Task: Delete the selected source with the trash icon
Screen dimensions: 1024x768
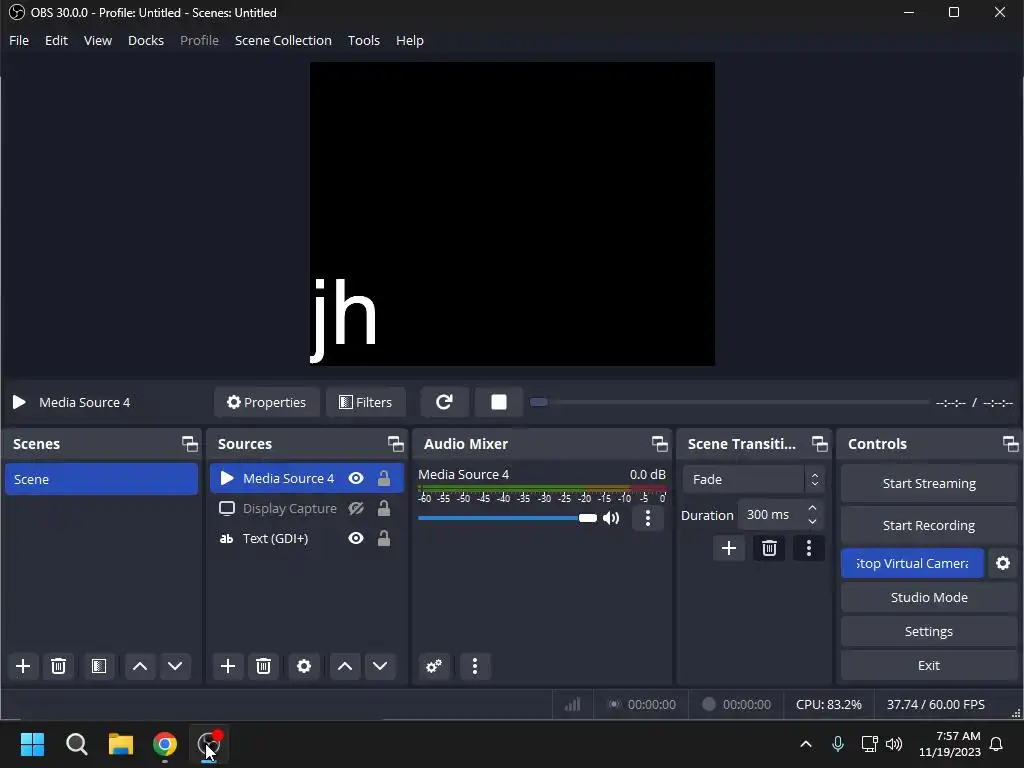Action: [263, 666]
